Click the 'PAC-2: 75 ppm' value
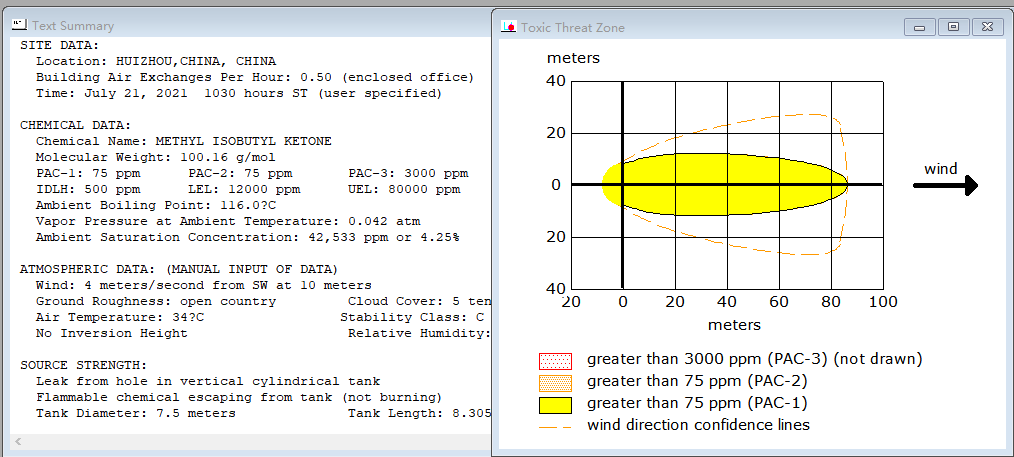This screenshot has height=457, width=1014. point(240,173)
